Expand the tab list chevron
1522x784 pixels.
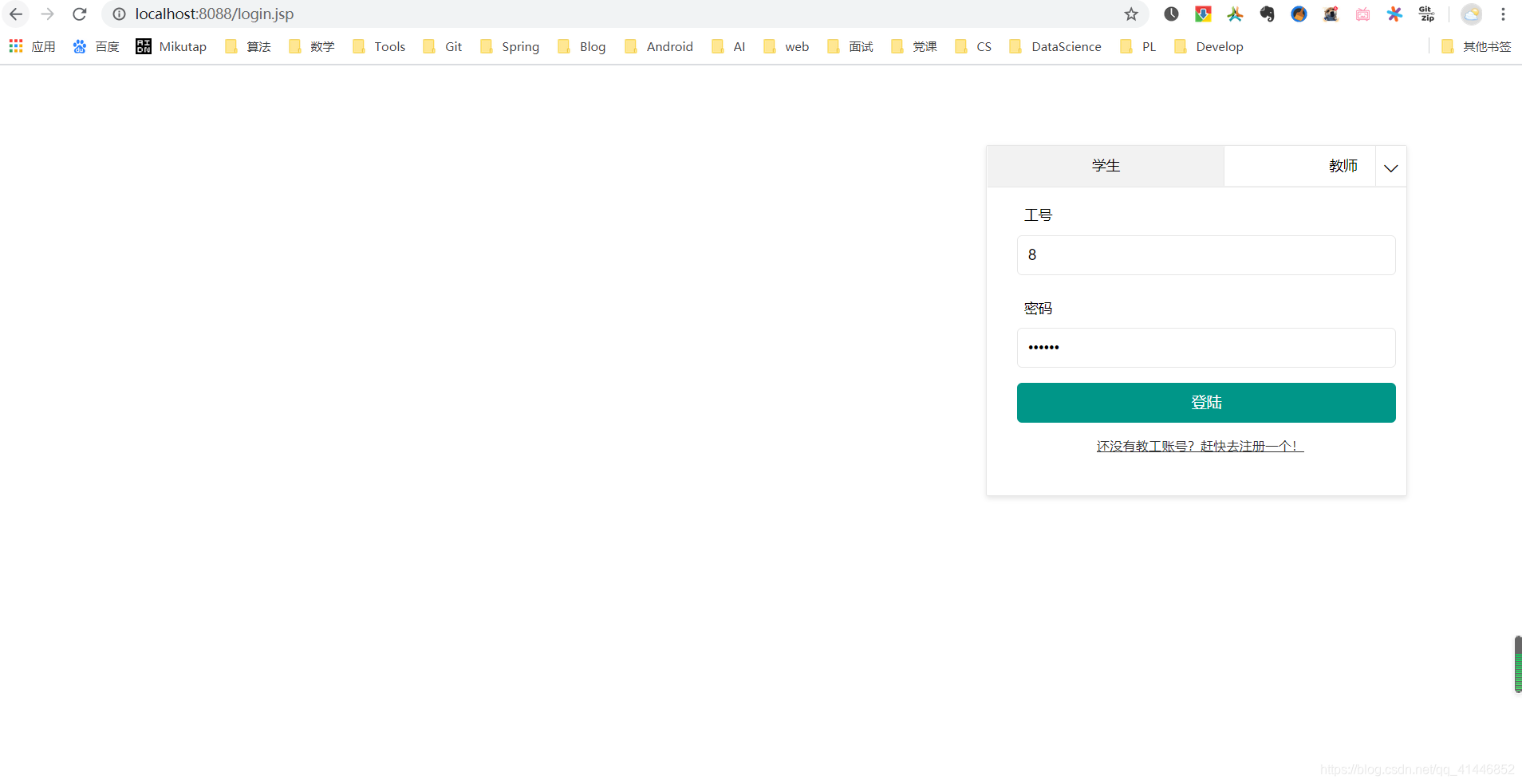tap(1391, 167)
